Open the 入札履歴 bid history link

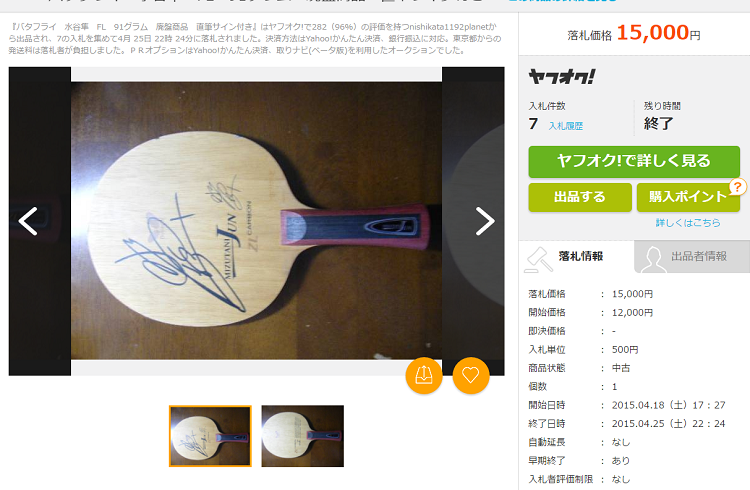[x=565, y=126]
